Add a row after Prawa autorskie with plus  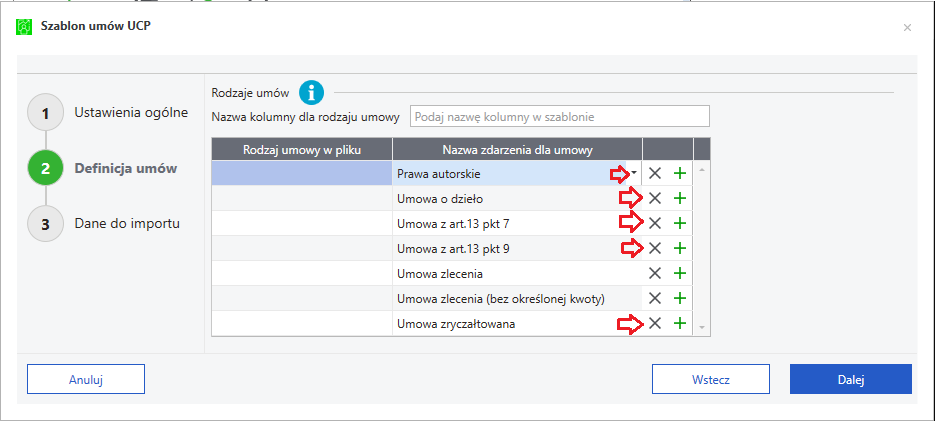pos(679,173)
